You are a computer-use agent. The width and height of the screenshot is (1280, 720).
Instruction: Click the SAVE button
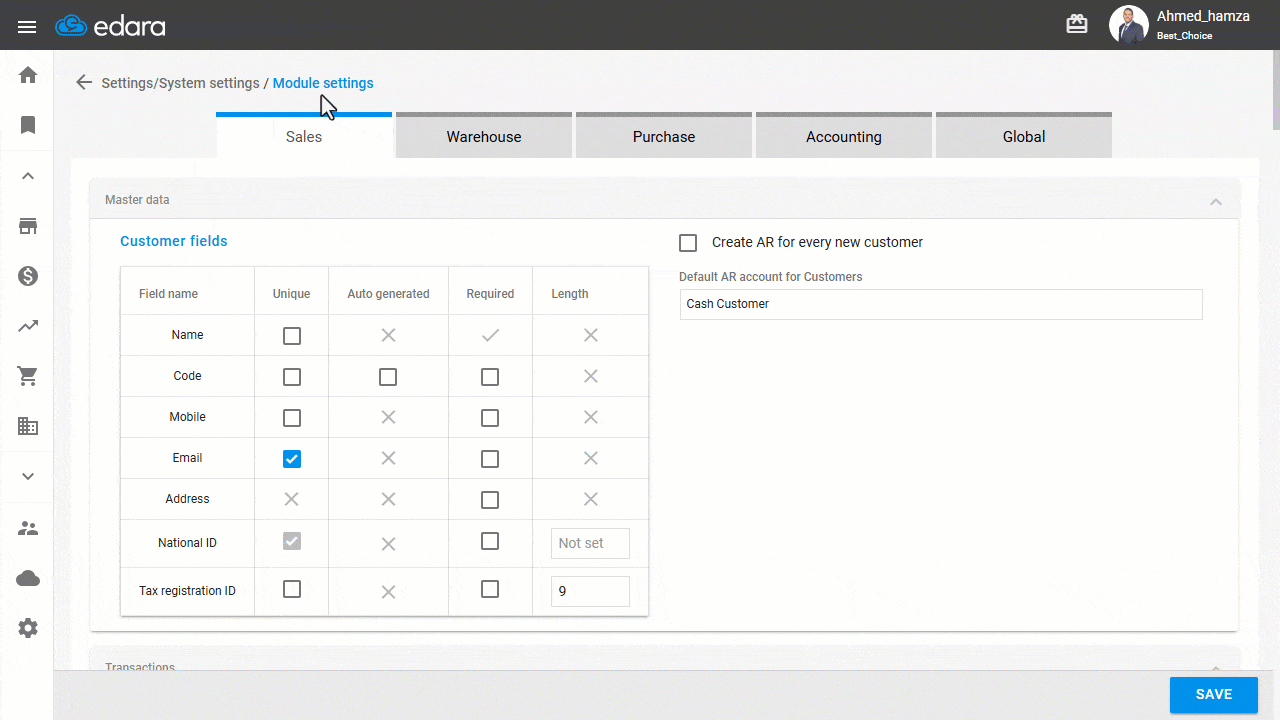coord(1214,695)
